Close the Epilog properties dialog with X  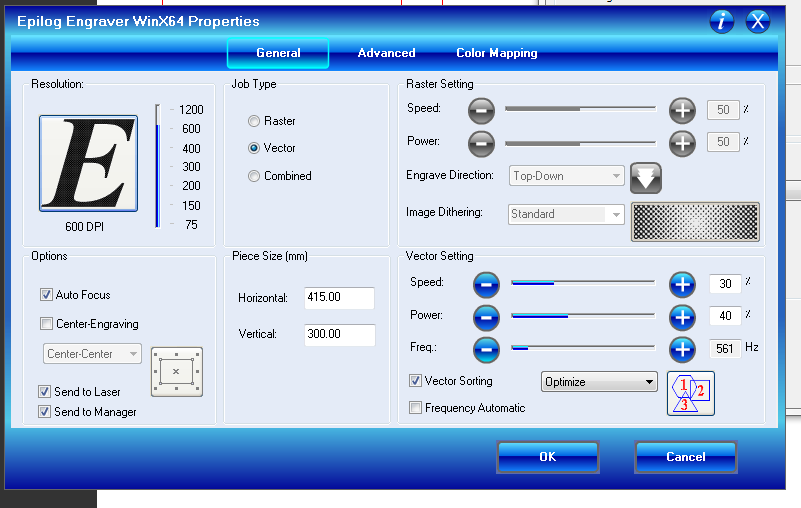pos(758,21)
